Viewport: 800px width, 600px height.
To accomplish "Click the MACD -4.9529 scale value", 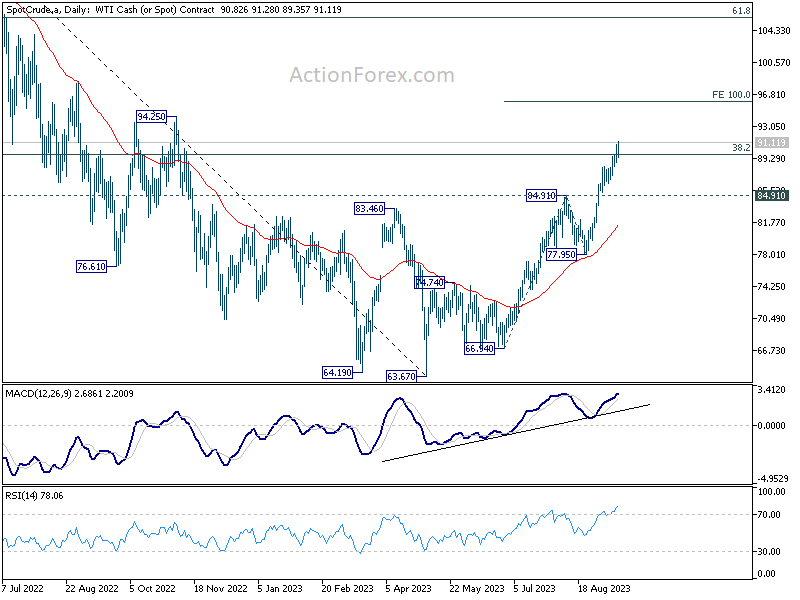I will click(x=773, y=479).
